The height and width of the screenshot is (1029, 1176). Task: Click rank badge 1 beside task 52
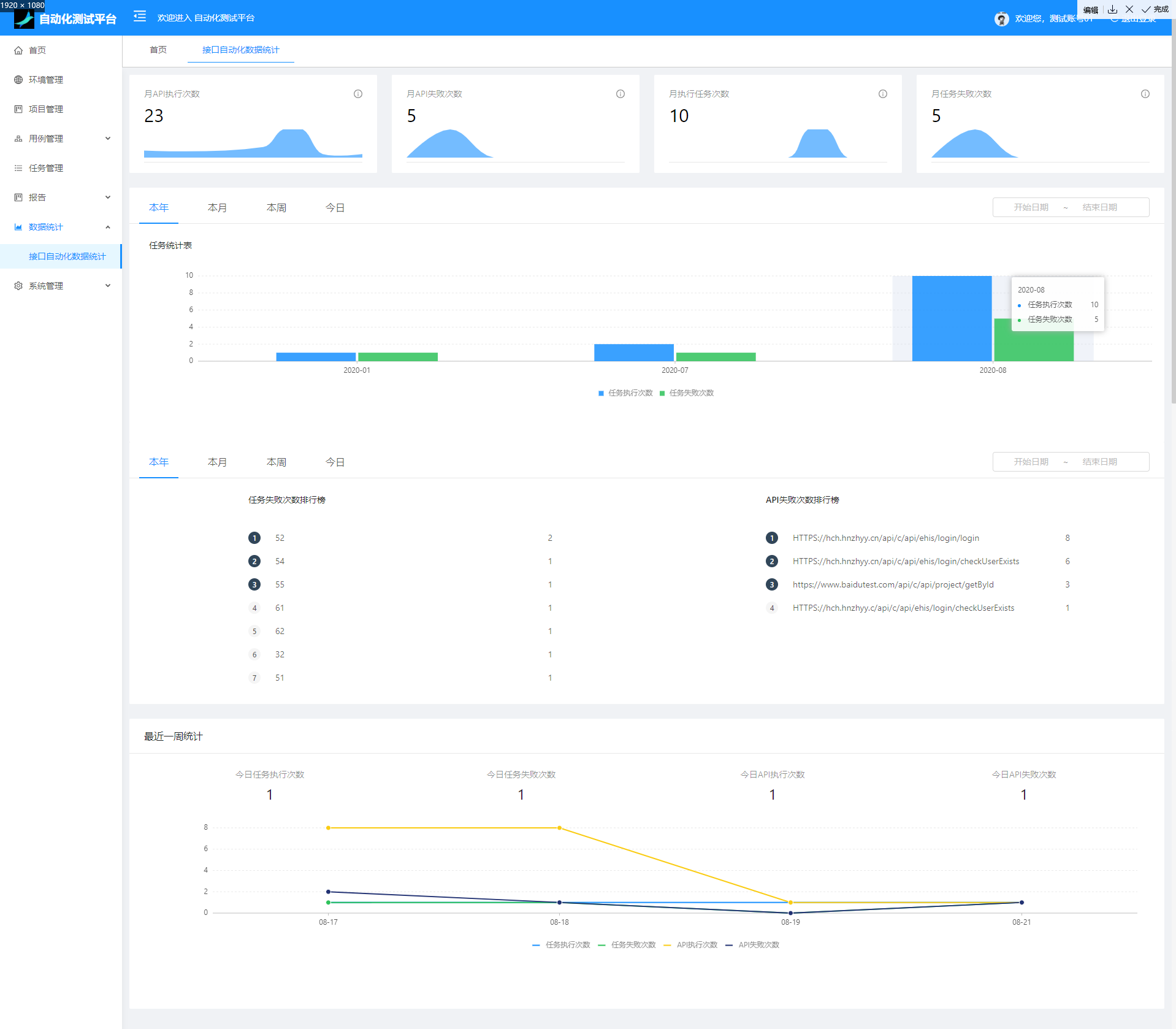[x=254, y=538]
